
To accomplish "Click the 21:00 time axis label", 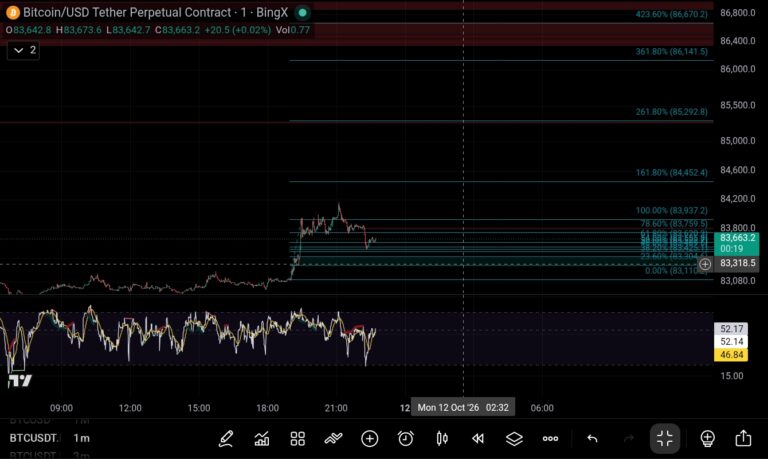I will pos(336,408).
